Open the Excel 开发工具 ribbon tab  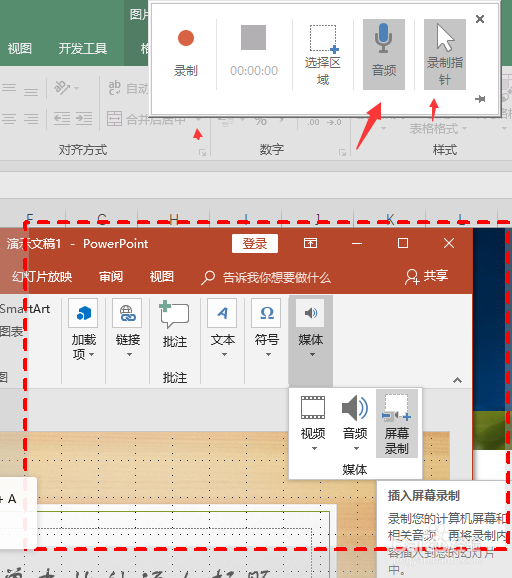point(83,48)
